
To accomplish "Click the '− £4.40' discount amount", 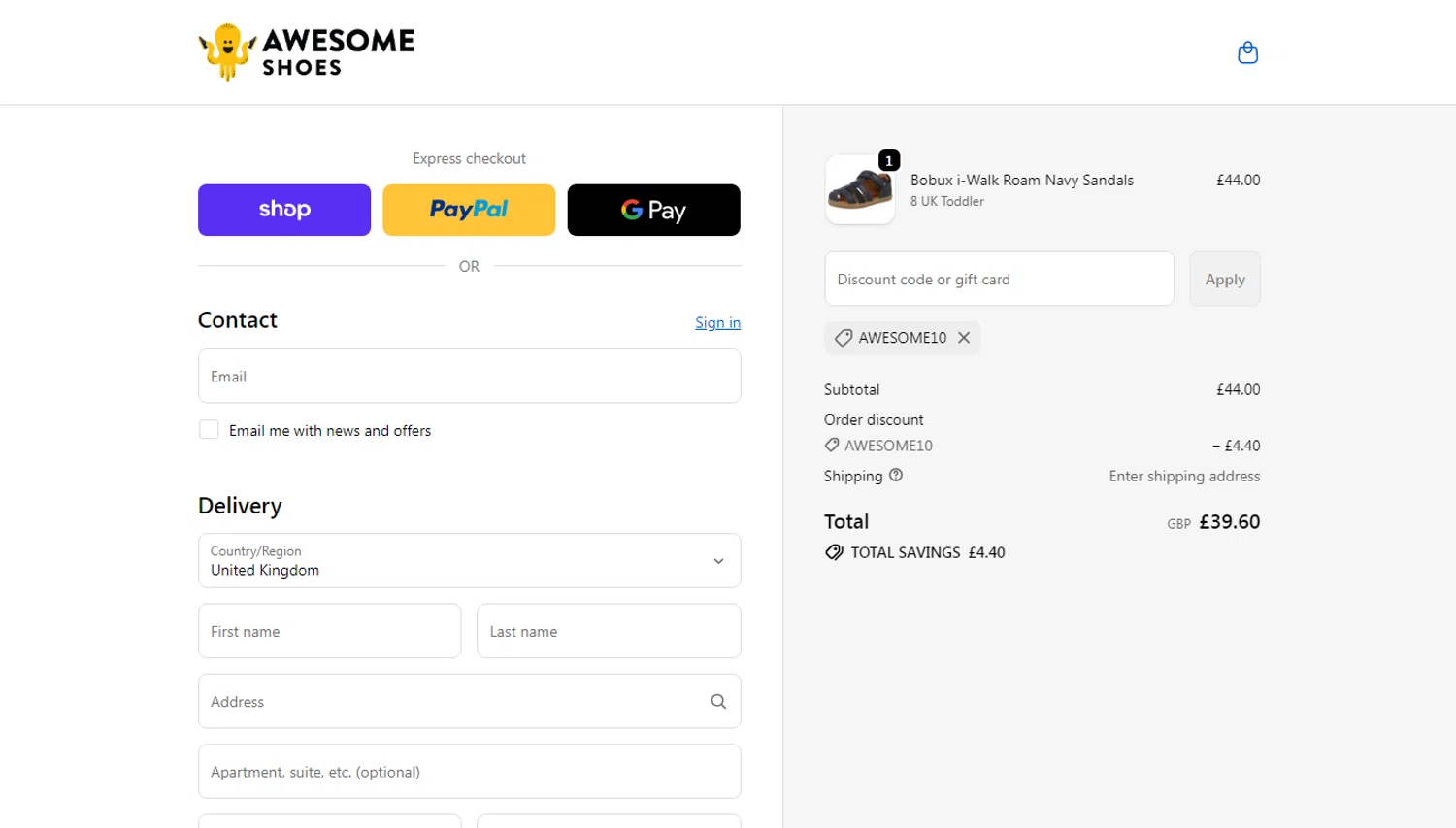I will tap(1237, 446).
